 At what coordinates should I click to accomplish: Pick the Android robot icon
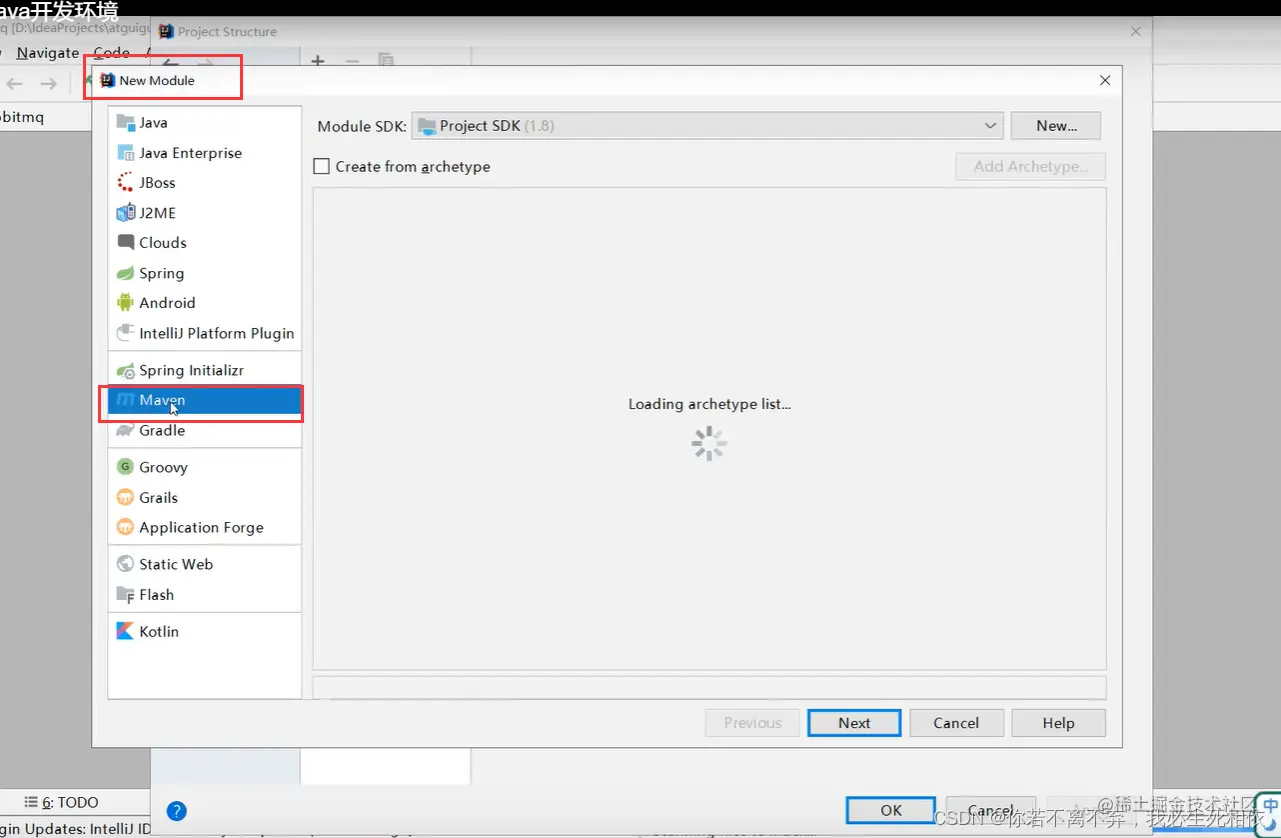(x=125, y=303)
